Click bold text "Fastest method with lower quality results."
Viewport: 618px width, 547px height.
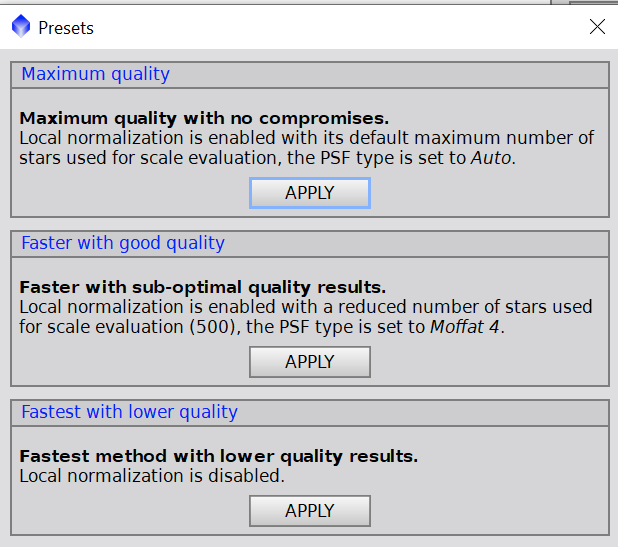click(218, 457)
